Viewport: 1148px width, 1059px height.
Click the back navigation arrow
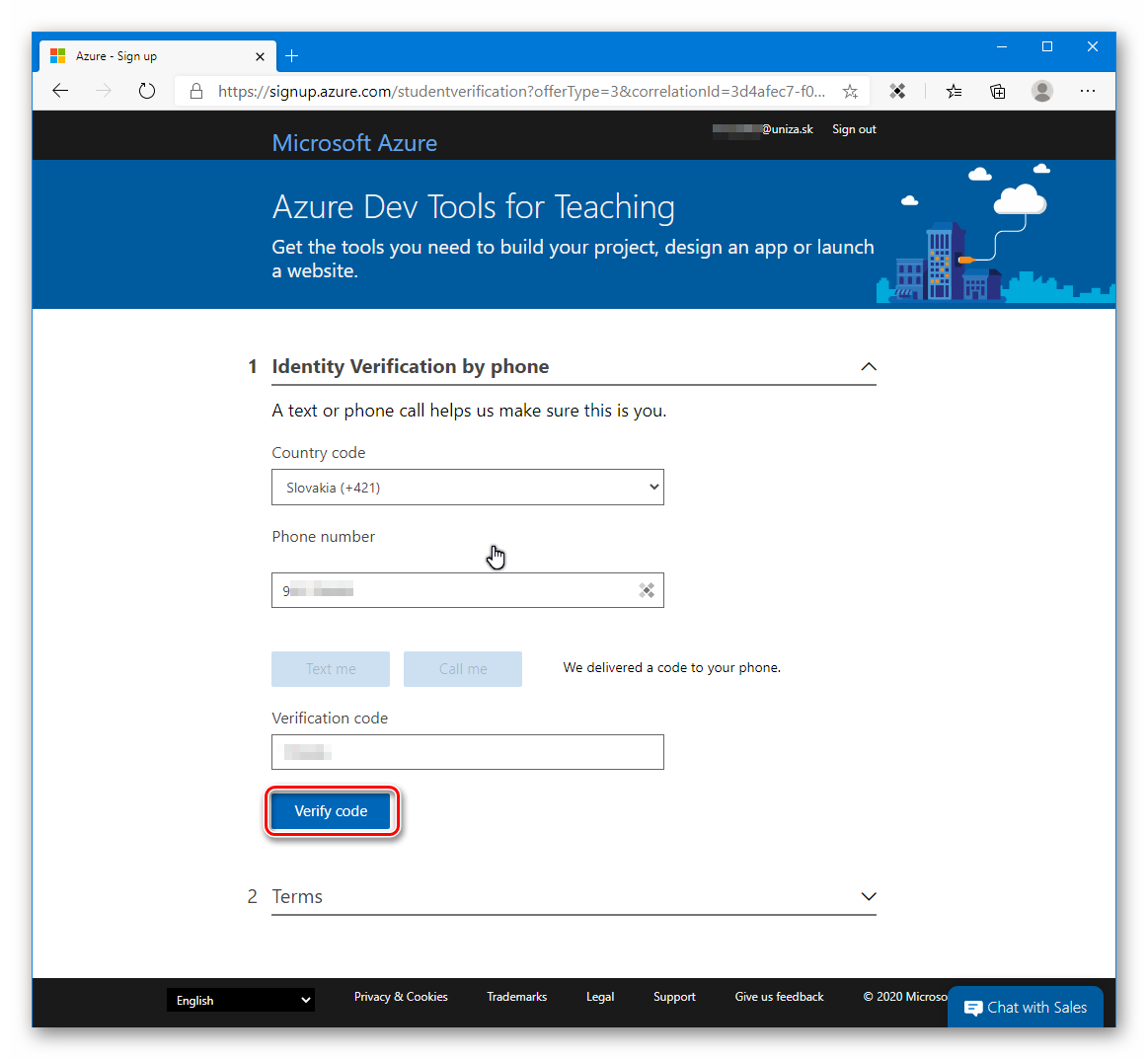pos(60,90)
